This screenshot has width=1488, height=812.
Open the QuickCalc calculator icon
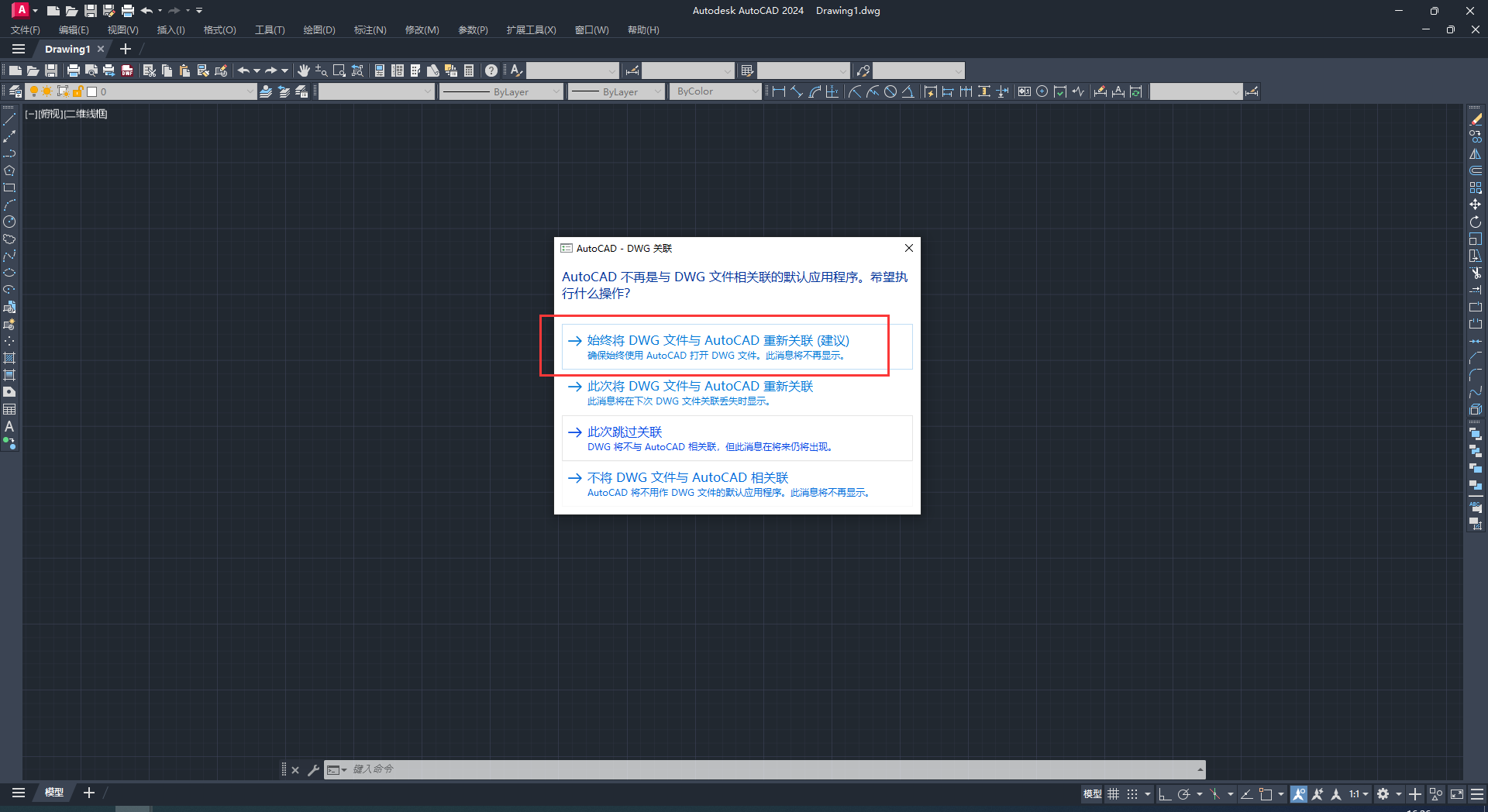(x=469, y=70)
